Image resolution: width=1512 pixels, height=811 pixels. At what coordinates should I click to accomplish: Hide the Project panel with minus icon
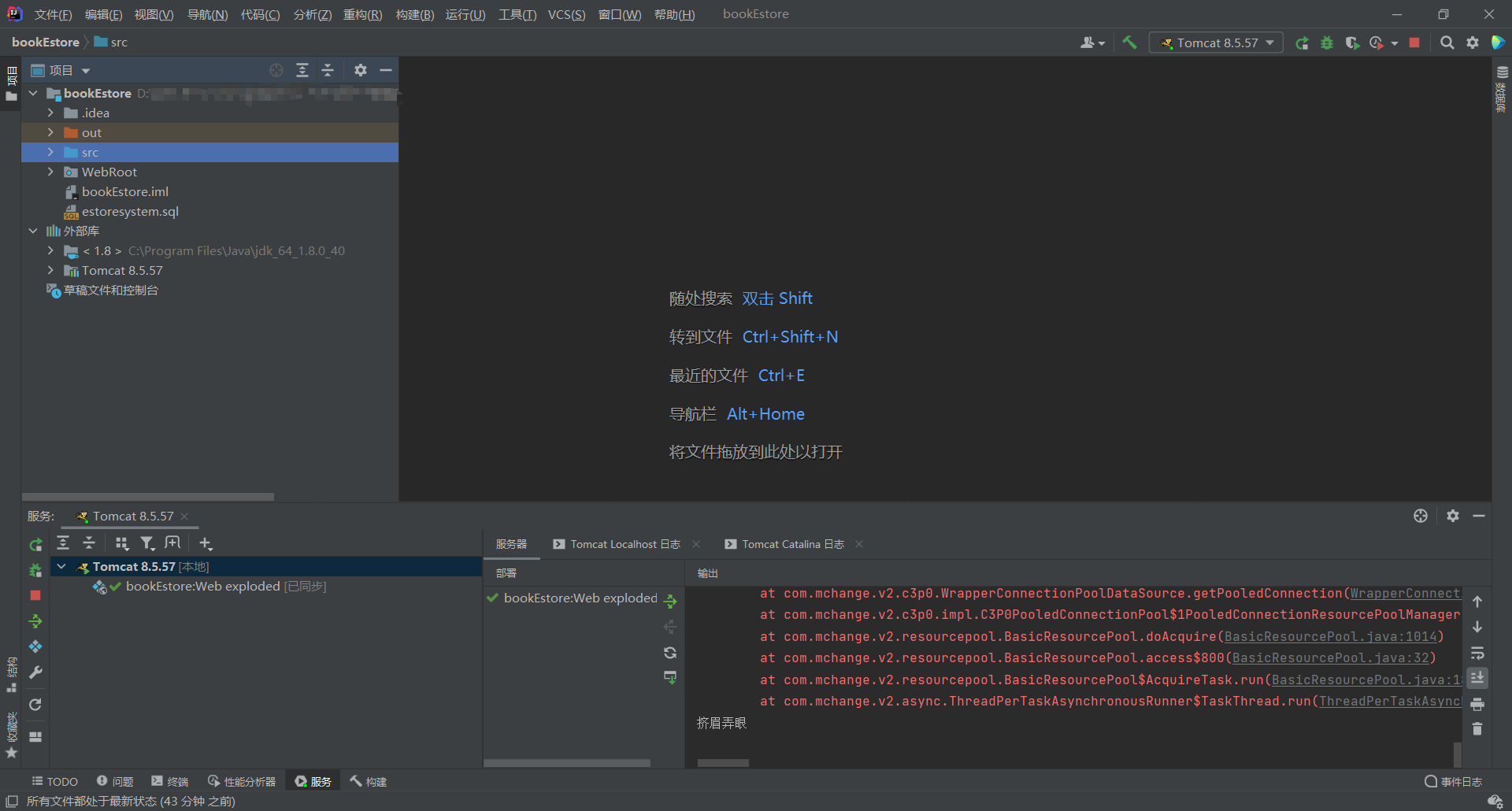click(x=386, y=70)
